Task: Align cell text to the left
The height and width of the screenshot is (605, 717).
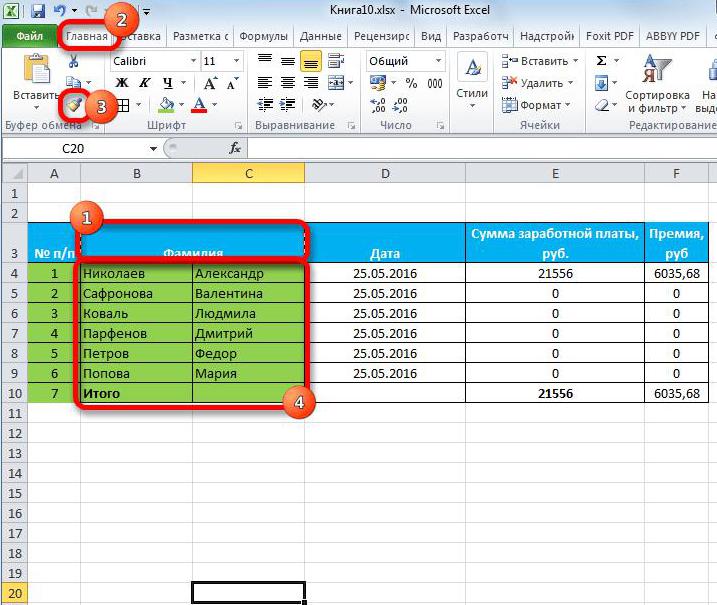Action: (265, 83)
